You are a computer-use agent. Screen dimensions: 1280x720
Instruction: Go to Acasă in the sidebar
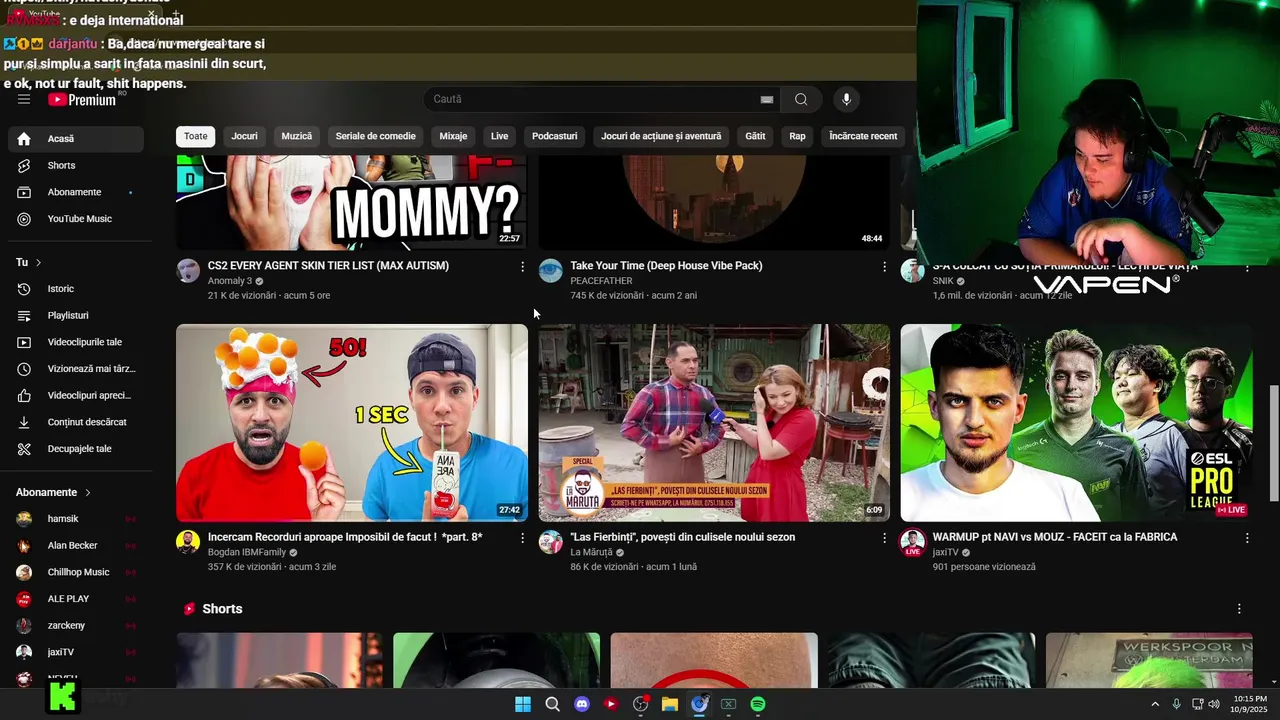tap(76, 139)
